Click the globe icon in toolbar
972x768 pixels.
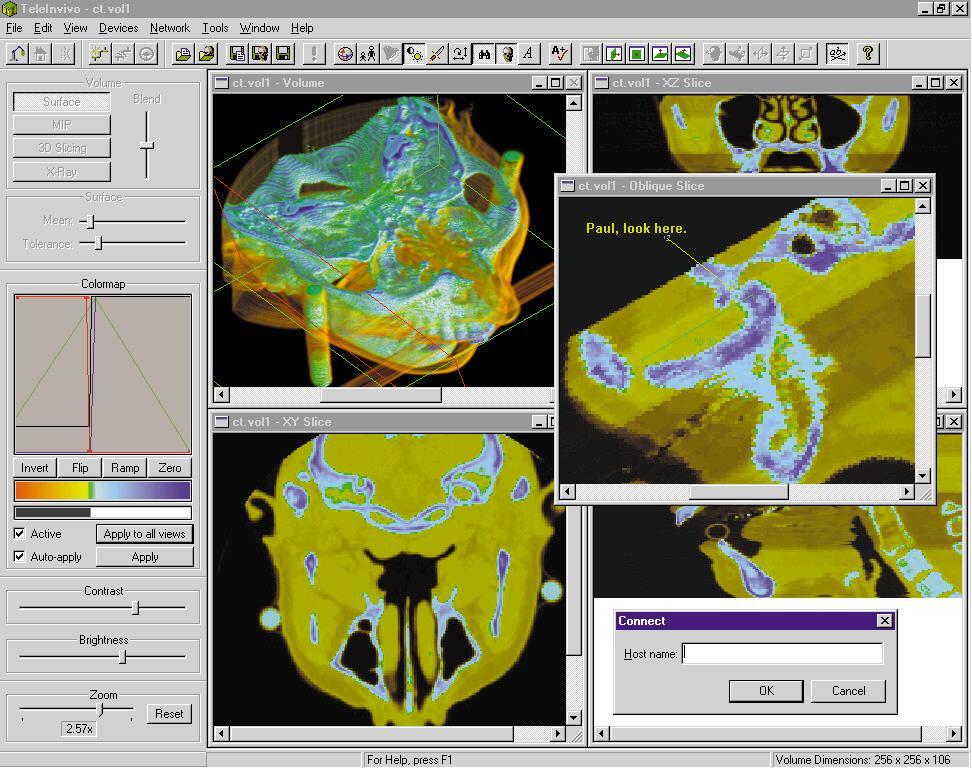click(345, 54)
